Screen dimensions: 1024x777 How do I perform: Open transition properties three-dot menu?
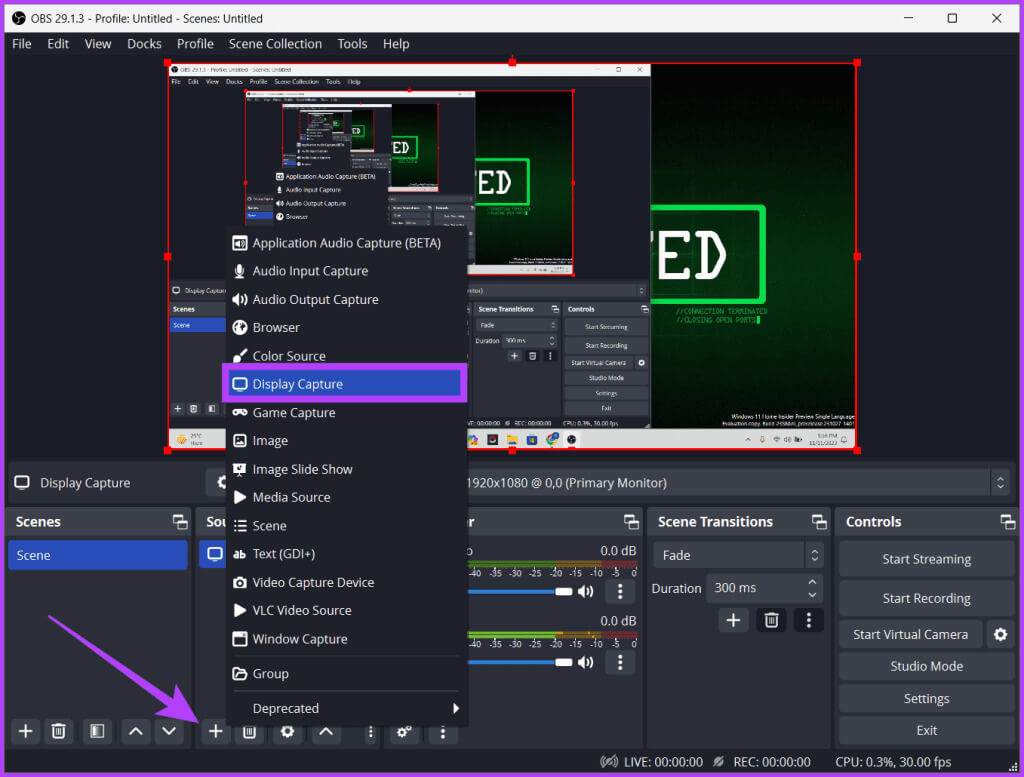[808, 620]
